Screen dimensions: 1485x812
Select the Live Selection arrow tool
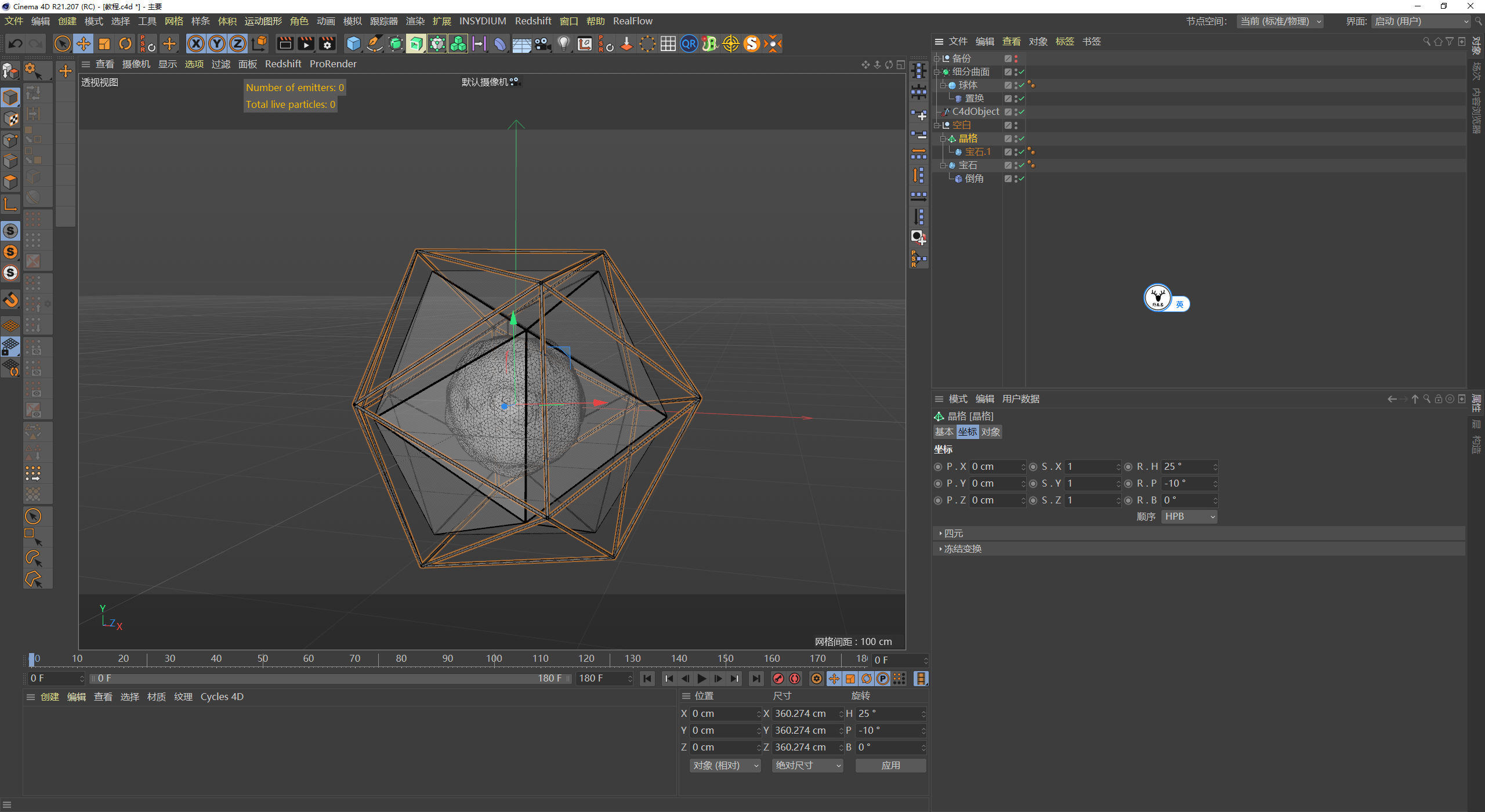pos(62,43)
